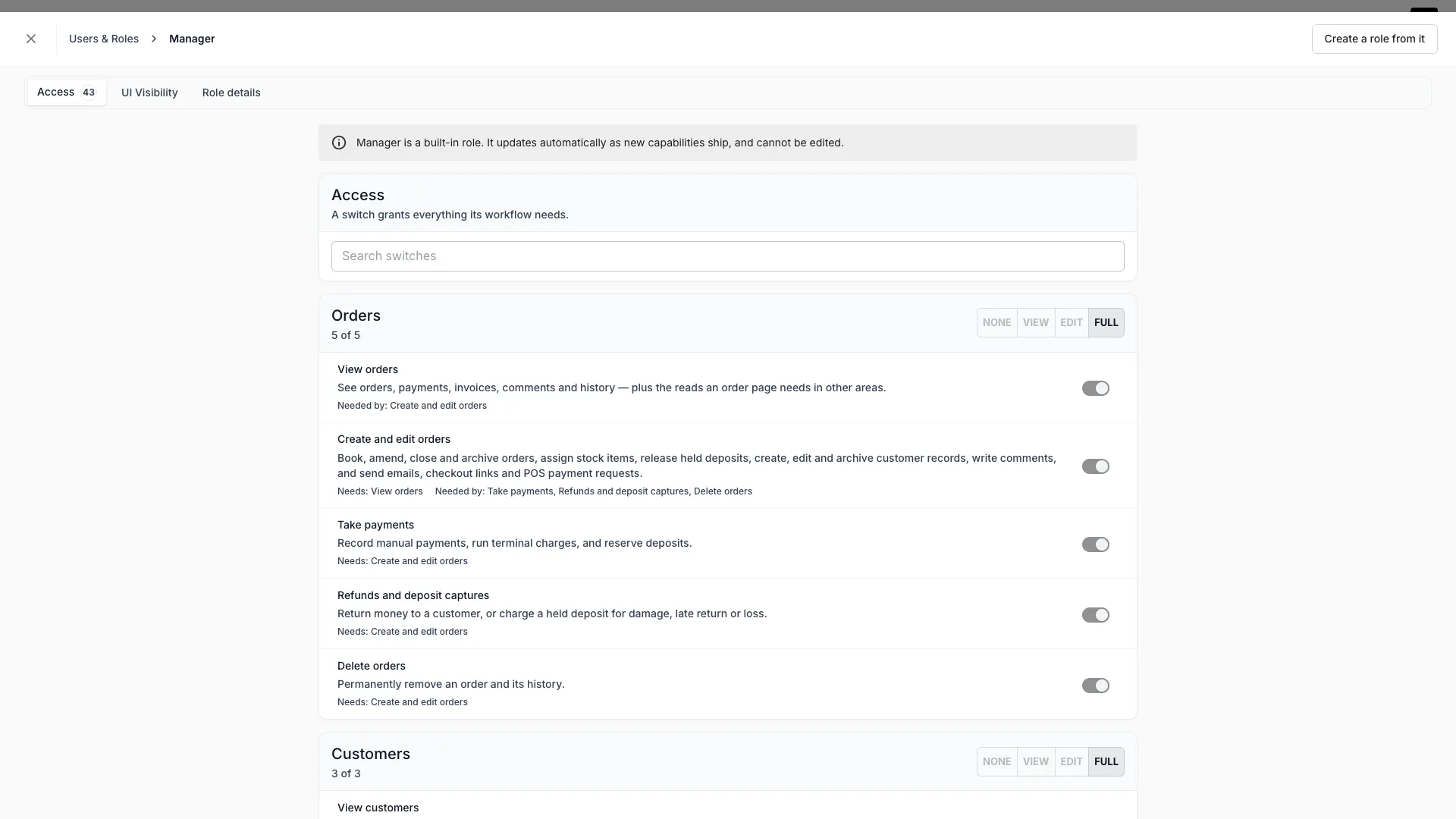The image size is (1456, 819).
Task: Click the Manager breadcrumb title
Action: pyautogui.click(x=192, y=39)
